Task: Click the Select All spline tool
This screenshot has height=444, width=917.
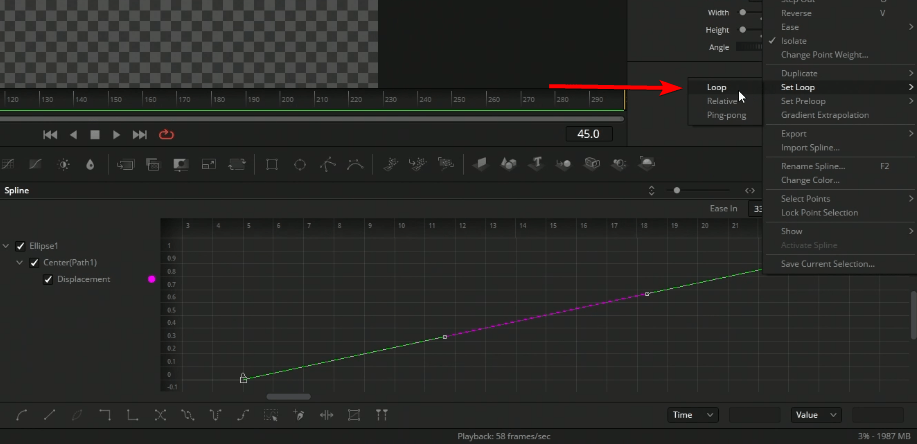Action: click(x=271, y=415)
